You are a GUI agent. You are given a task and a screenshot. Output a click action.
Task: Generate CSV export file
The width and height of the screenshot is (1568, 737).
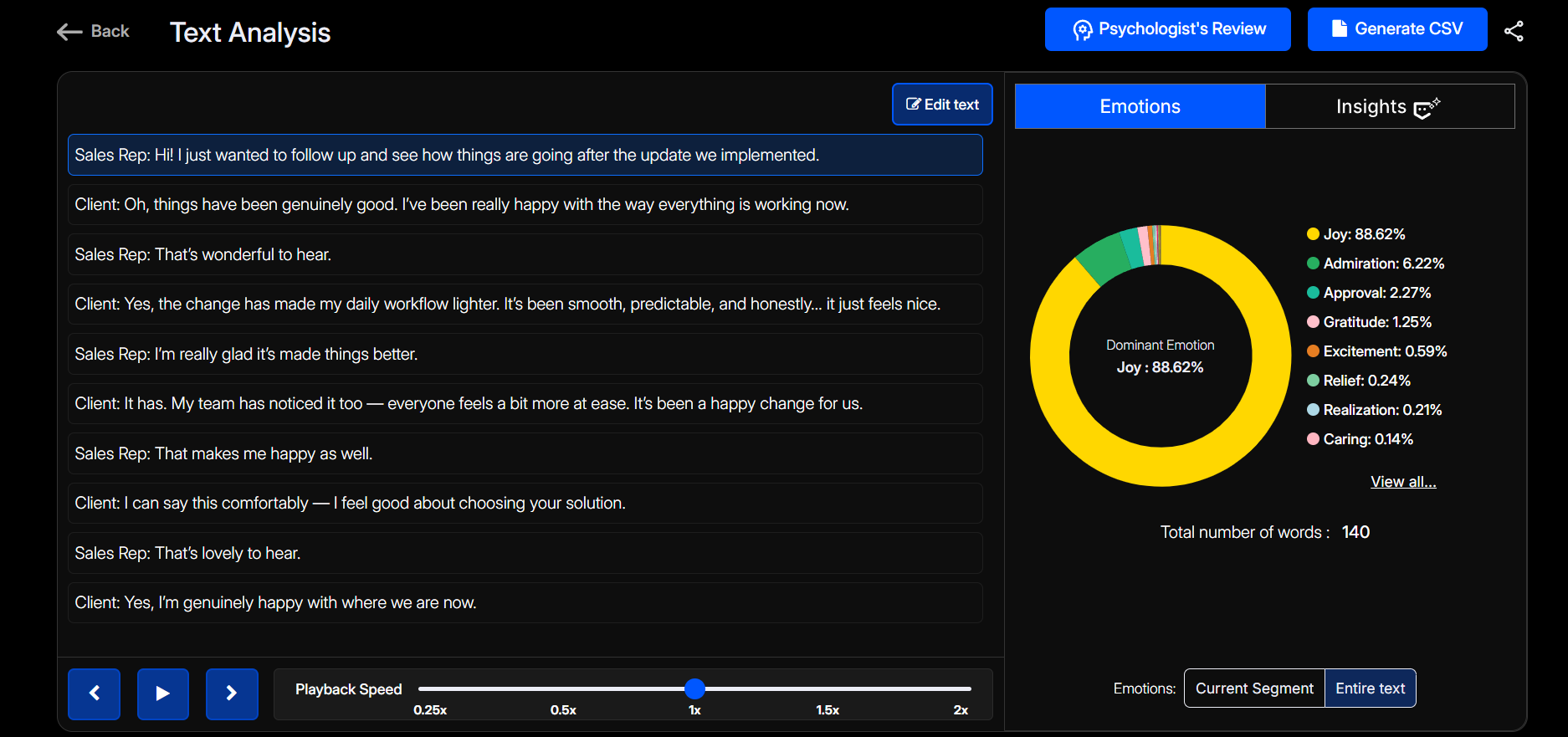tap(1396, 29)
